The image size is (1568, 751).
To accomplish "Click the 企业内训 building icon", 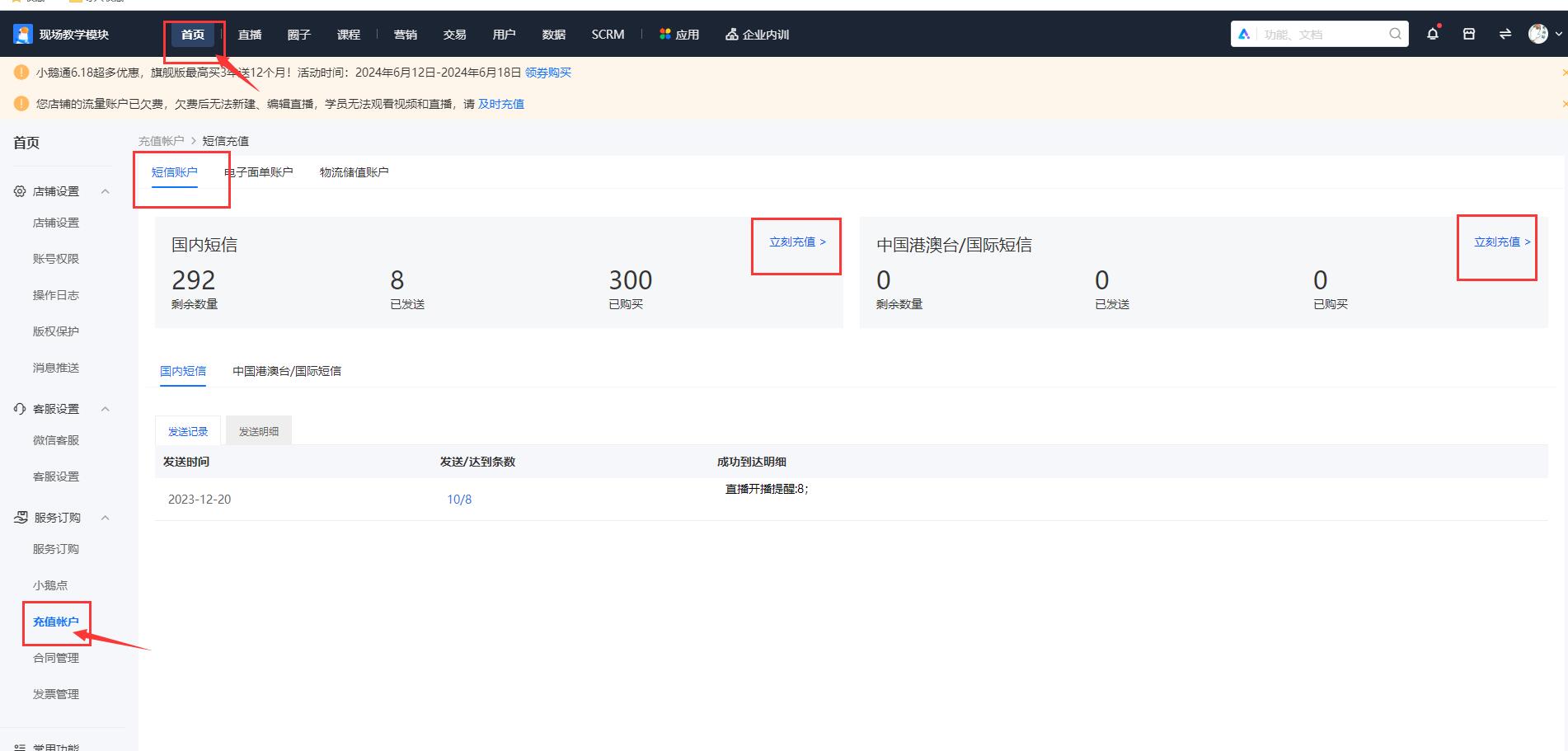I will [x=731, y=34].
